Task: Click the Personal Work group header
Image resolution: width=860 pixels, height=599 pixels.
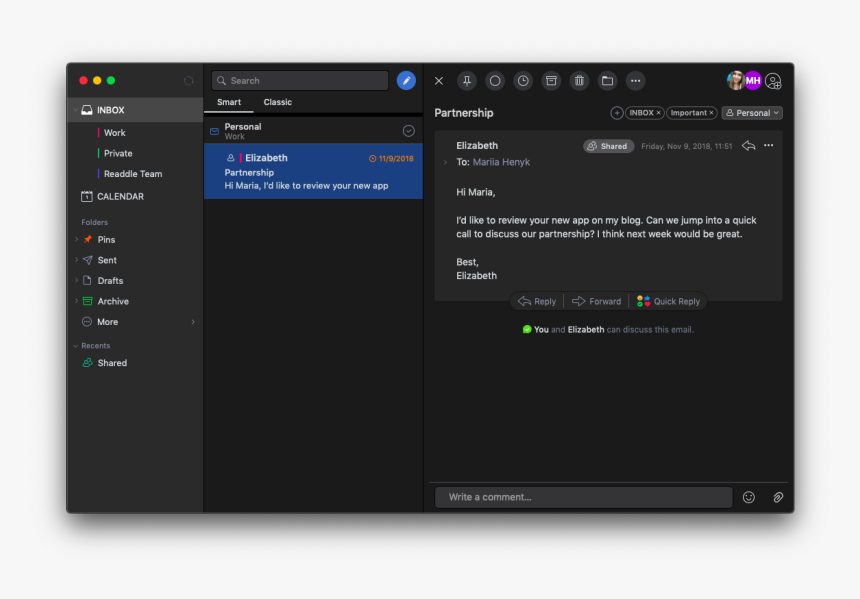Action: coord(313,131)
